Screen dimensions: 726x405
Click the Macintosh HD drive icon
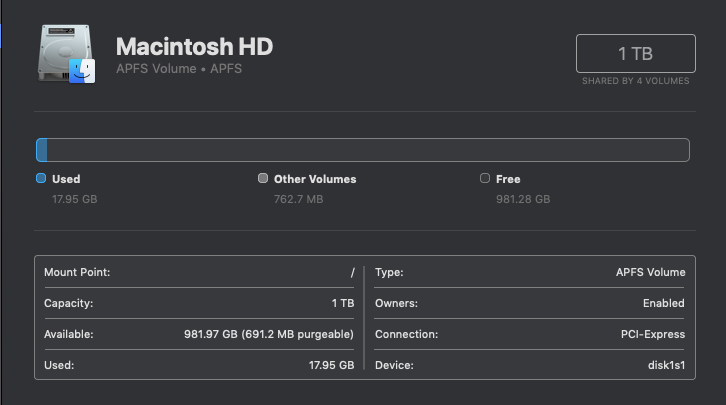pyautogui.click(x=66, y=54)
